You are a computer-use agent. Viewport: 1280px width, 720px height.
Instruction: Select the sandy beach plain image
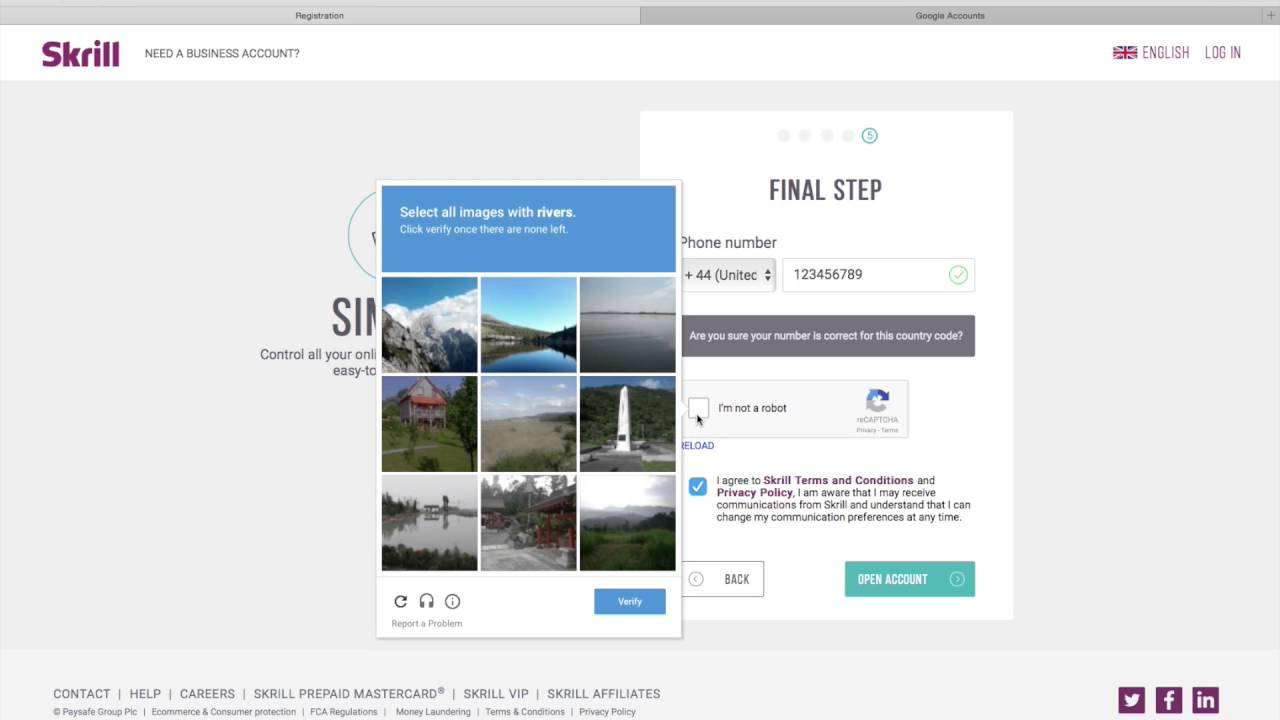(529, 424)
